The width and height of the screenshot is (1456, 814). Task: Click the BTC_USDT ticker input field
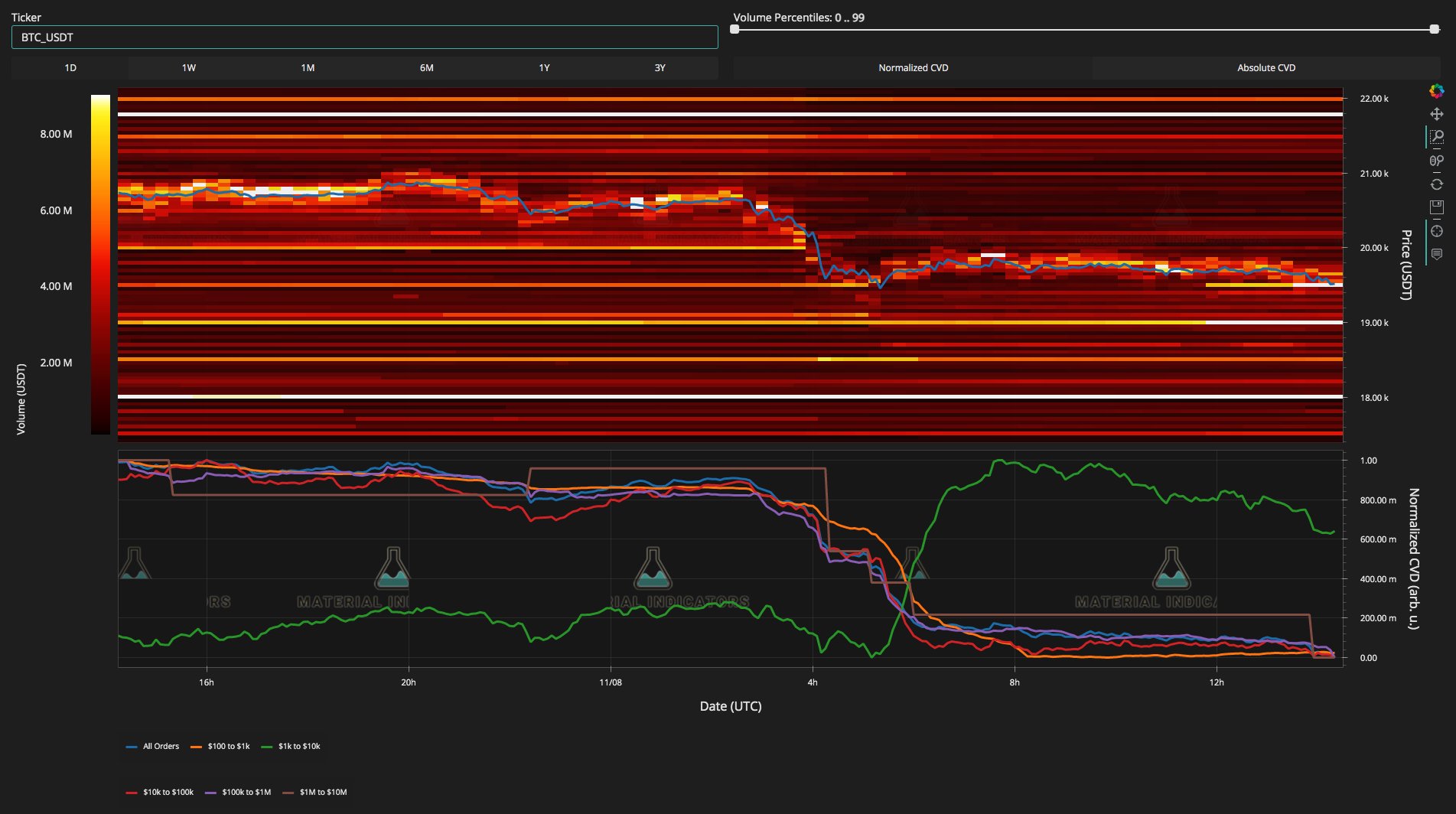click(x=364, y=37)
